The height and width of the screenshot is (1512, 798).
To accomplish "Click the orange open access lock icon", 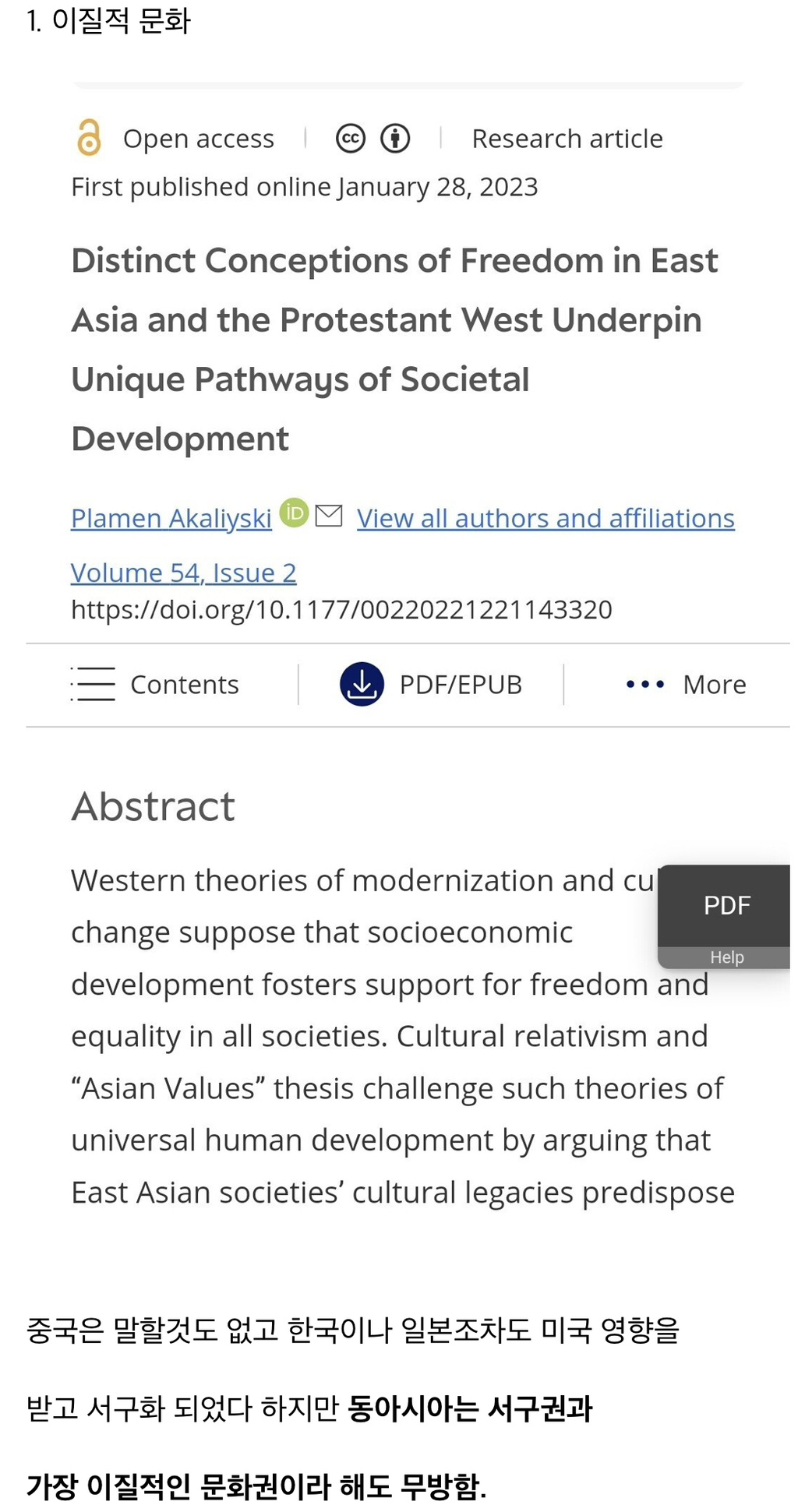I will coord(89,138).
